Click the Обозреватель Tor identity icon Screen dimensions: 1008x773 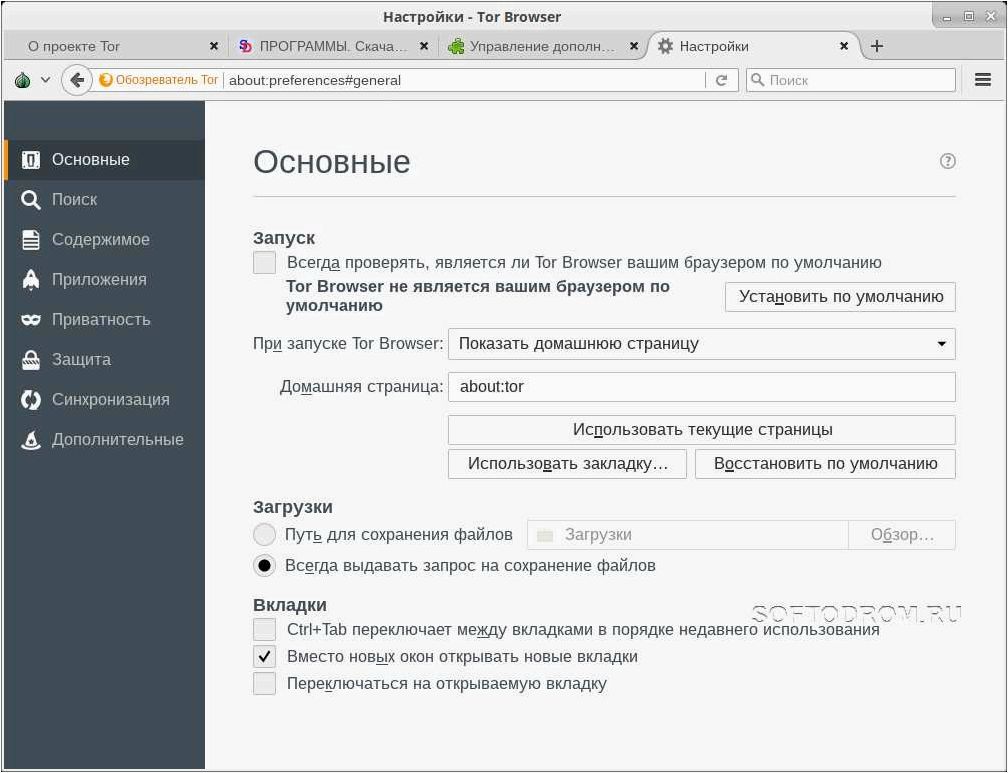[x=106, y=80]
